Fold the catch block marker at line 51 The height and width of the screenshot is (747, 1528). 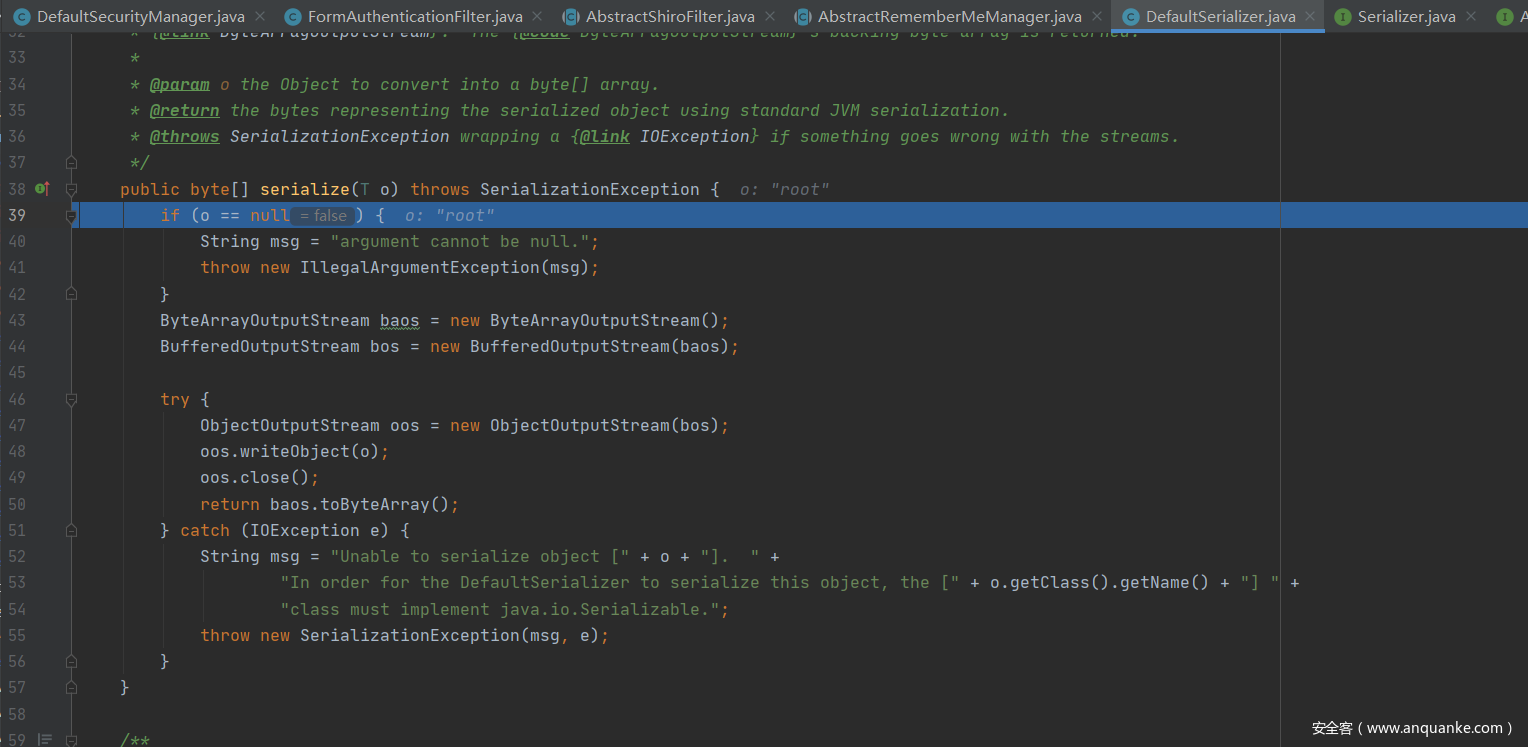pos(71,530)
